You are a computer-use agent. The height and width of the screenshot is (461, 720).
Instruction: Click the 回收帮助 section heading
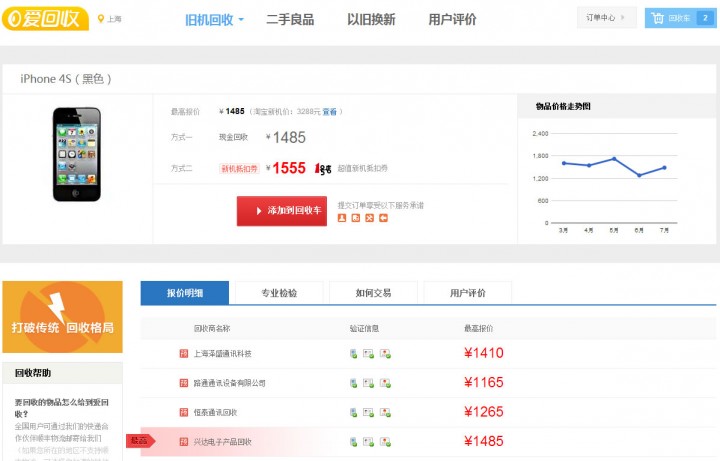33,373
